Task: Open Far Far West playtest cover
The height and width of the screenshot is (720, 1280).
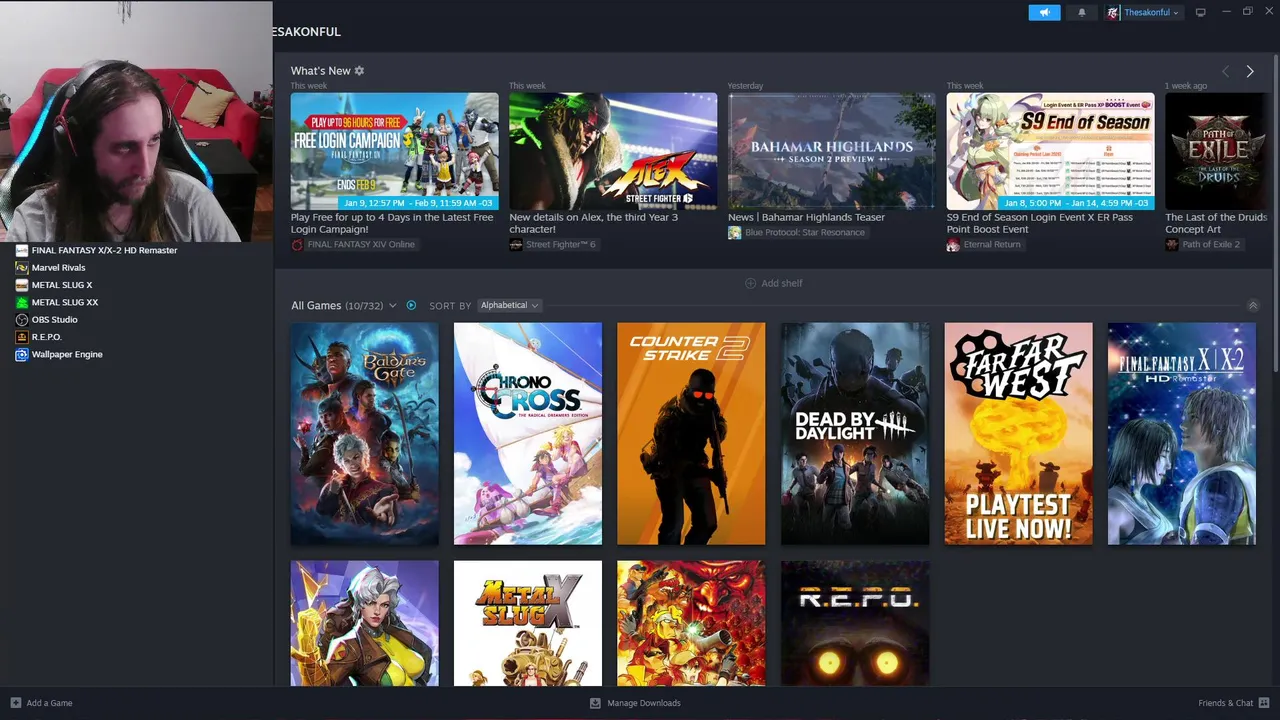Action: [1018, 433]
